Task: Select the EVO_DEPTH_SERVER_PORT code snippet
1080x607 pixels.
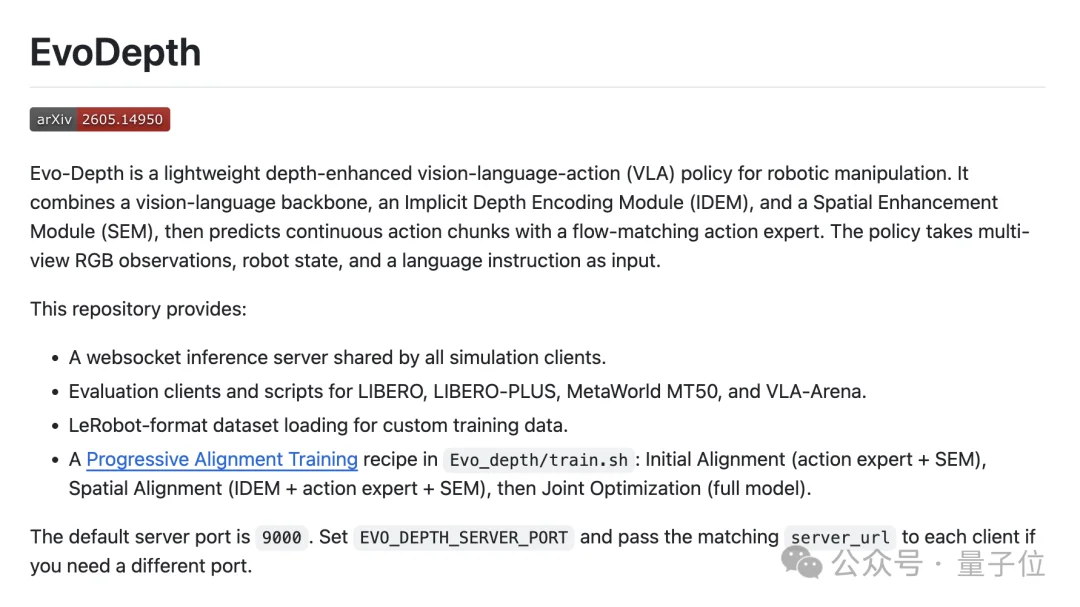Action: click(x=464, y=537)
